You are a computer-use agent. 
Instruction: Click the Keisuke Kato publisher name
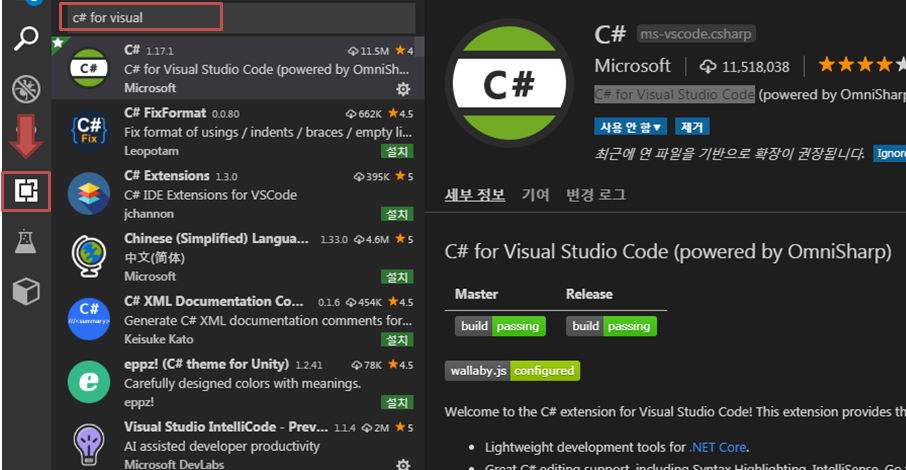[159, 339]
